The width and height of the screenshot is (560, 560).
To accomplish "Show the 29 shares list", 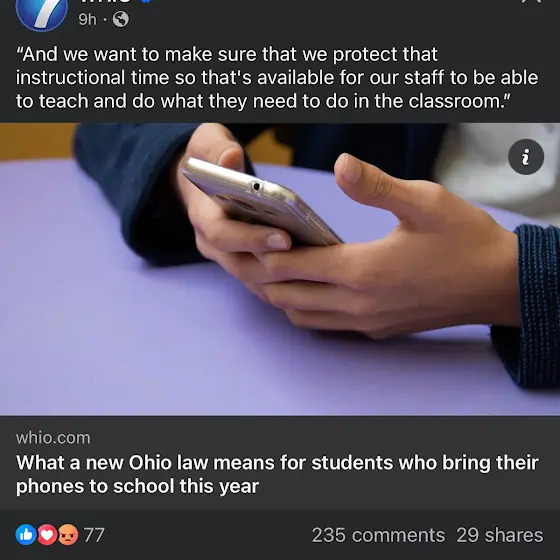I will tap(500, 535).
